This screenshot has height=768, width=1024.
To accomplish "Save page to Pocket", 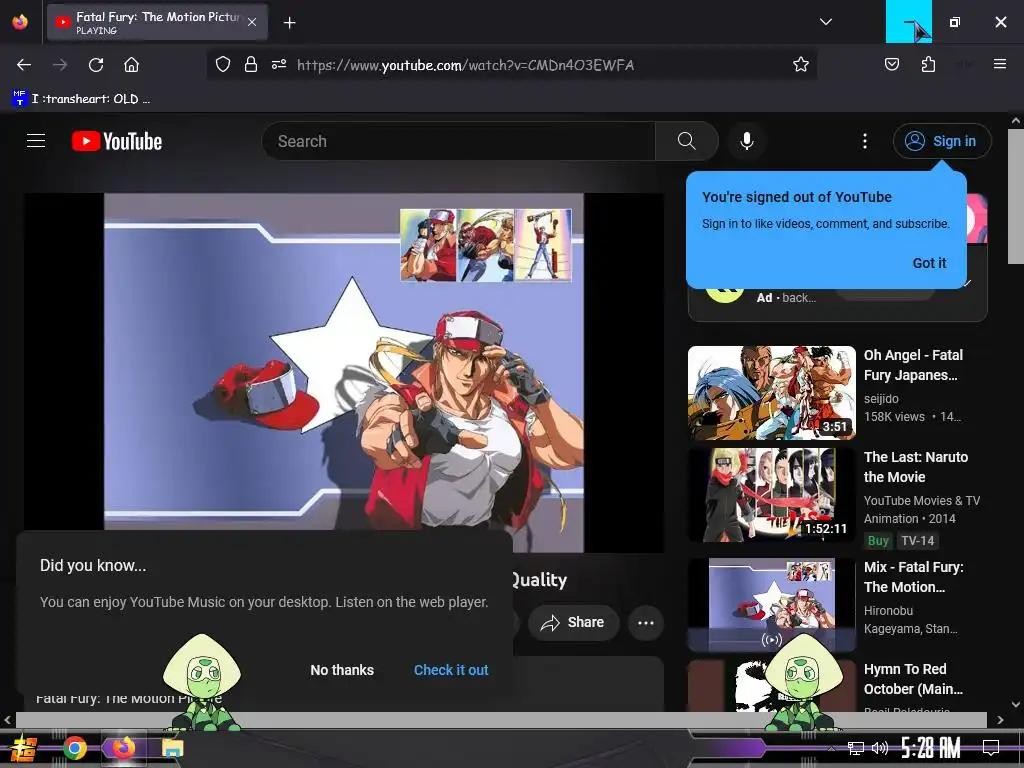I will [x=891, y=65].
